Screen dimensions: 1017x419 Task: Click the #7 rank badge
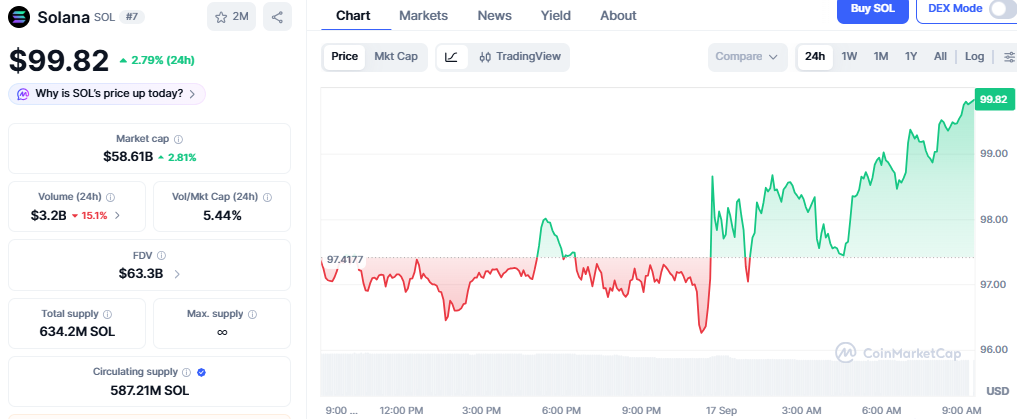132,17
